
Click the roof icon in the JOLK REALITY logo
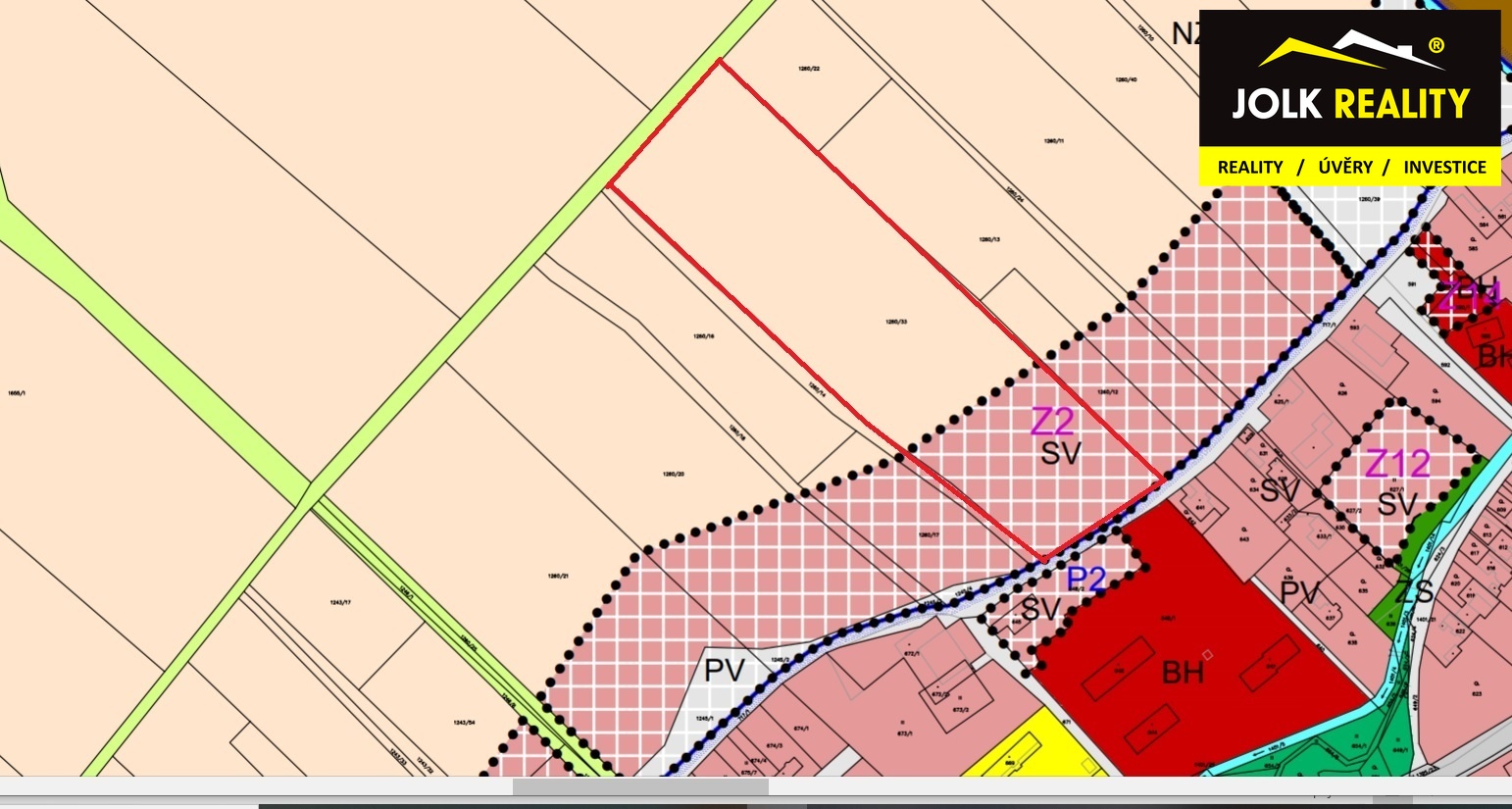point(1350,51)
